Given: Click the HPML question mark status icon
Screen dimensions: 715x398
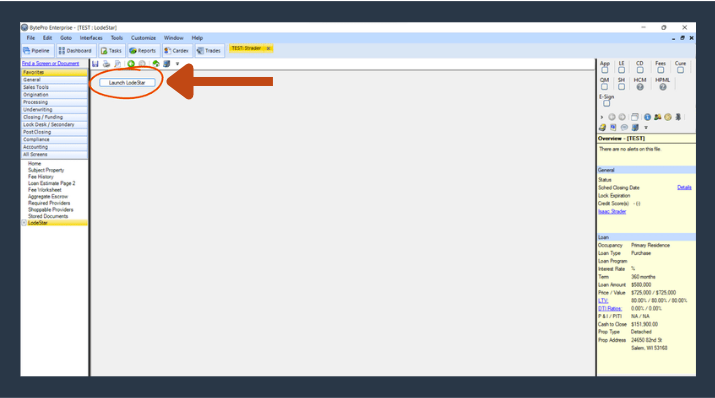Looking at the screenshot, I should pyautogui.click(x=663, y=87).
